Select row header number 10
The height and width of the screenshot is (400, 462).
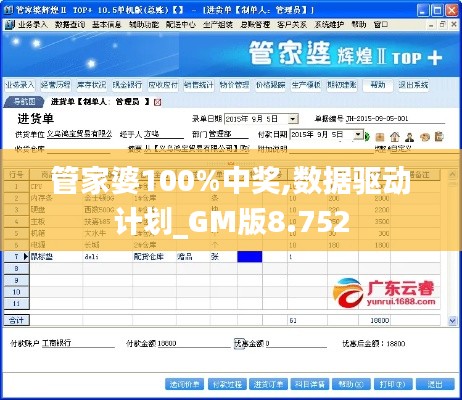point(17,292)
